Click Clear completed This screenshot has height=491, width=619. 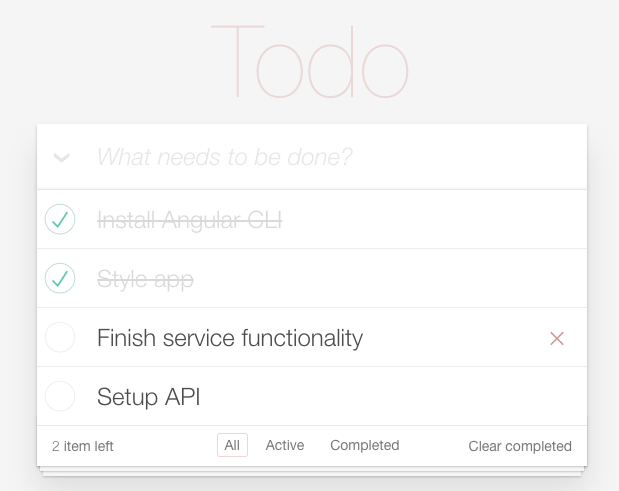point(520,446)
